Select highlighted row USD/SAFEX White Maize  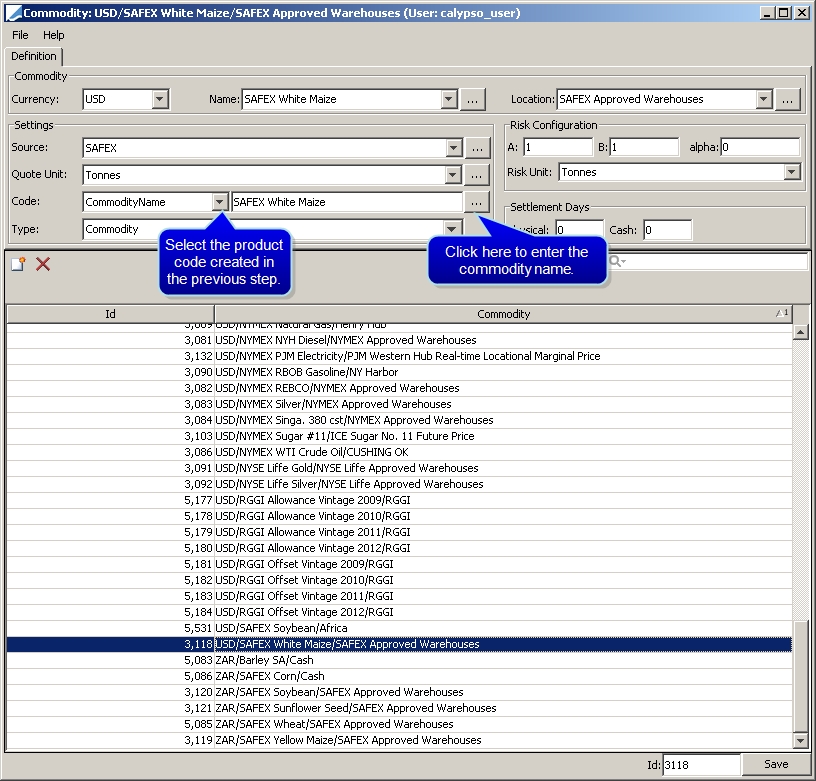coord(399,644)
